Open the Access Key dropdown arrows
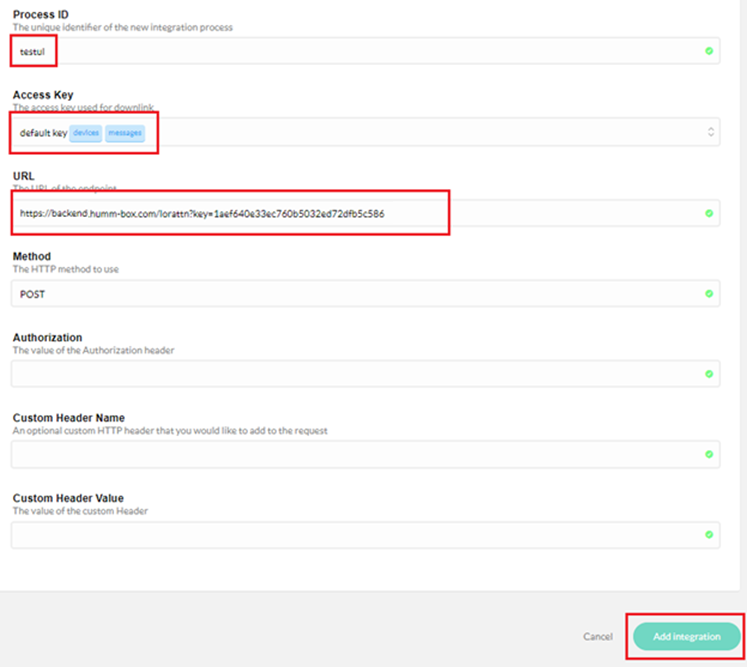This screenshot has height=667, width=747. 710,132
